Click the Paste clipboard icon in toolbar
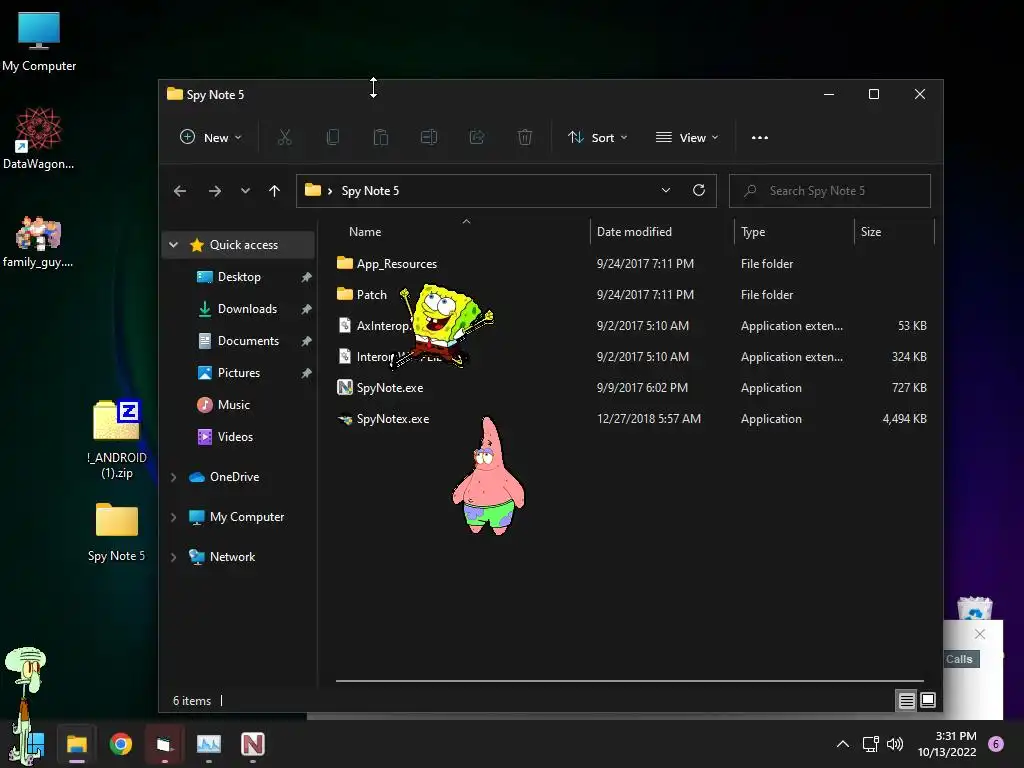Viewport: 1024px width, 768px height. click(381, 137)
